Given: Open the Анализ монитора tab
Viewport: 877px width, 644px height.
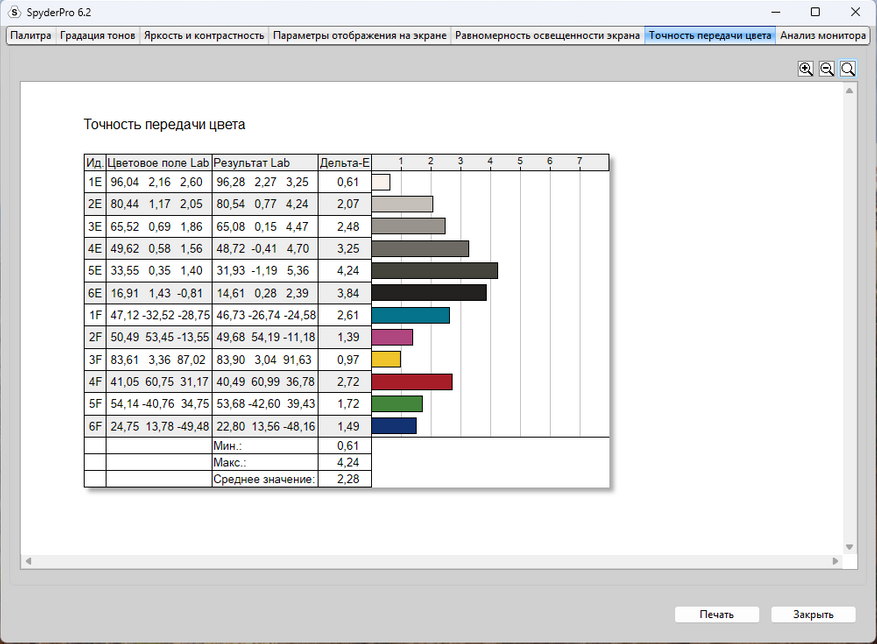Looking at the screenshot, I should (823, 35).
